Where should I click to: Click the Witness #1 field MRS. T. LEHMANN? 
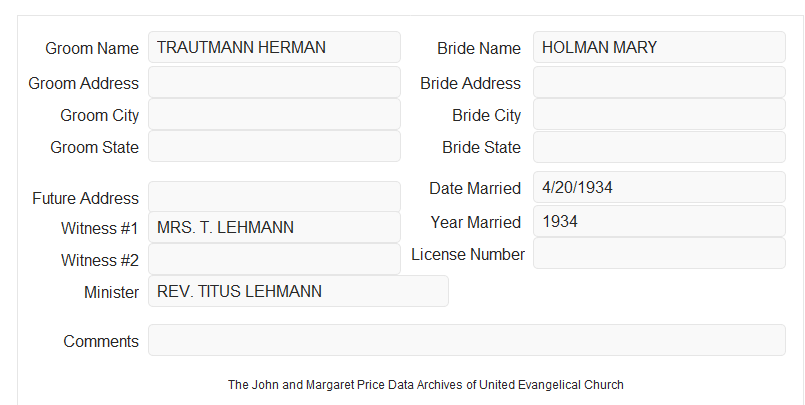(274, 227)
